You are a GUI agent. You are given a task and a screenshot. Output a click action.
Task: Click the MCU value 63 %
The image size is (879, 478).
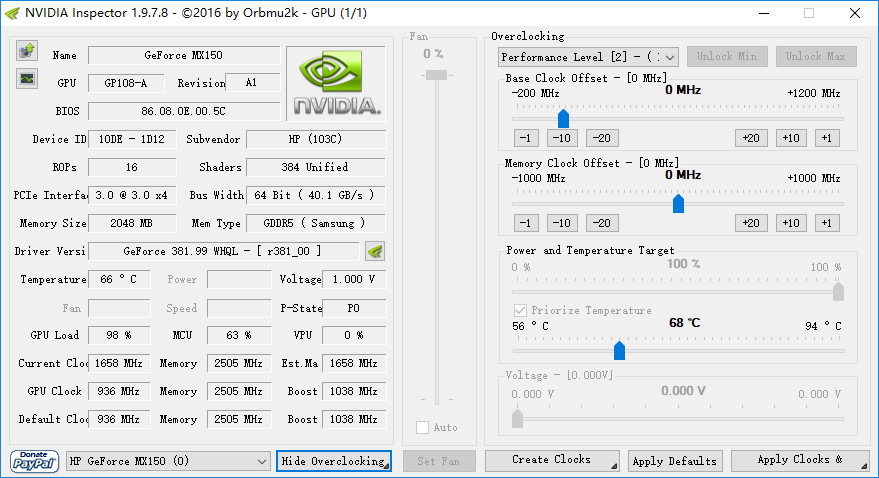239,335
